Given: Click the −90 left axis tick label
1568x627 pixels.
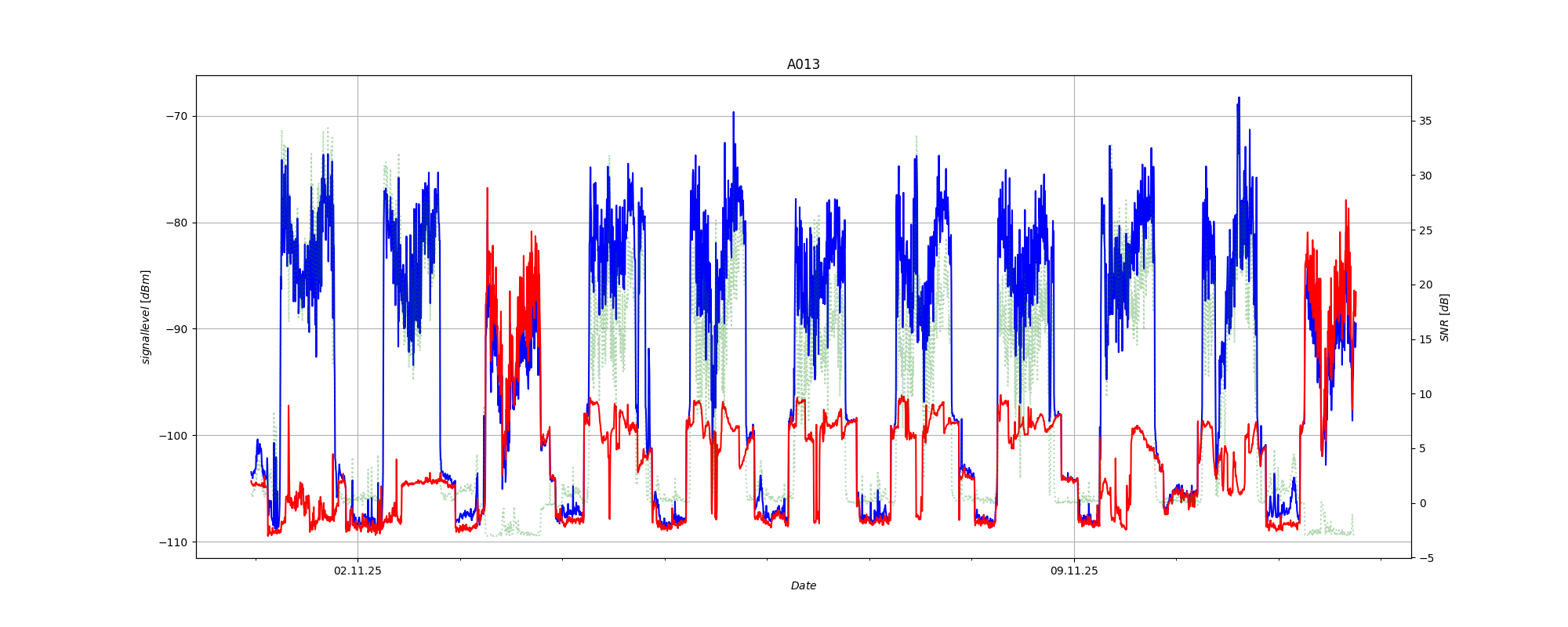Looking at the screenshot, I should pyautogui.click(x=176, y=329).
